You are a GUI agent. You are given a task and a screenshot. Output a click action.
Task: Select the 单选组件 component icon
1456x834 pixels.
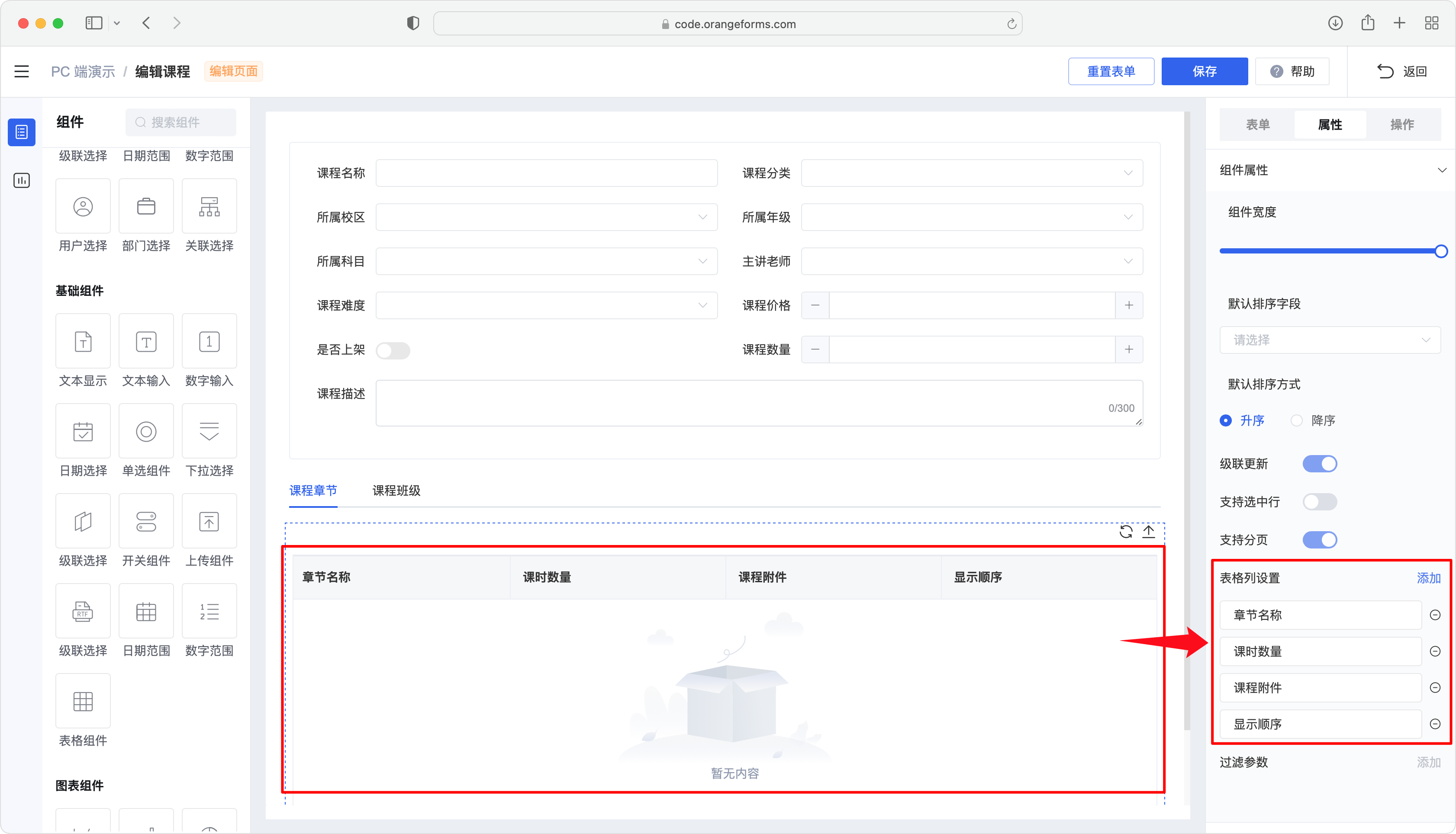(x=146, y=431)
